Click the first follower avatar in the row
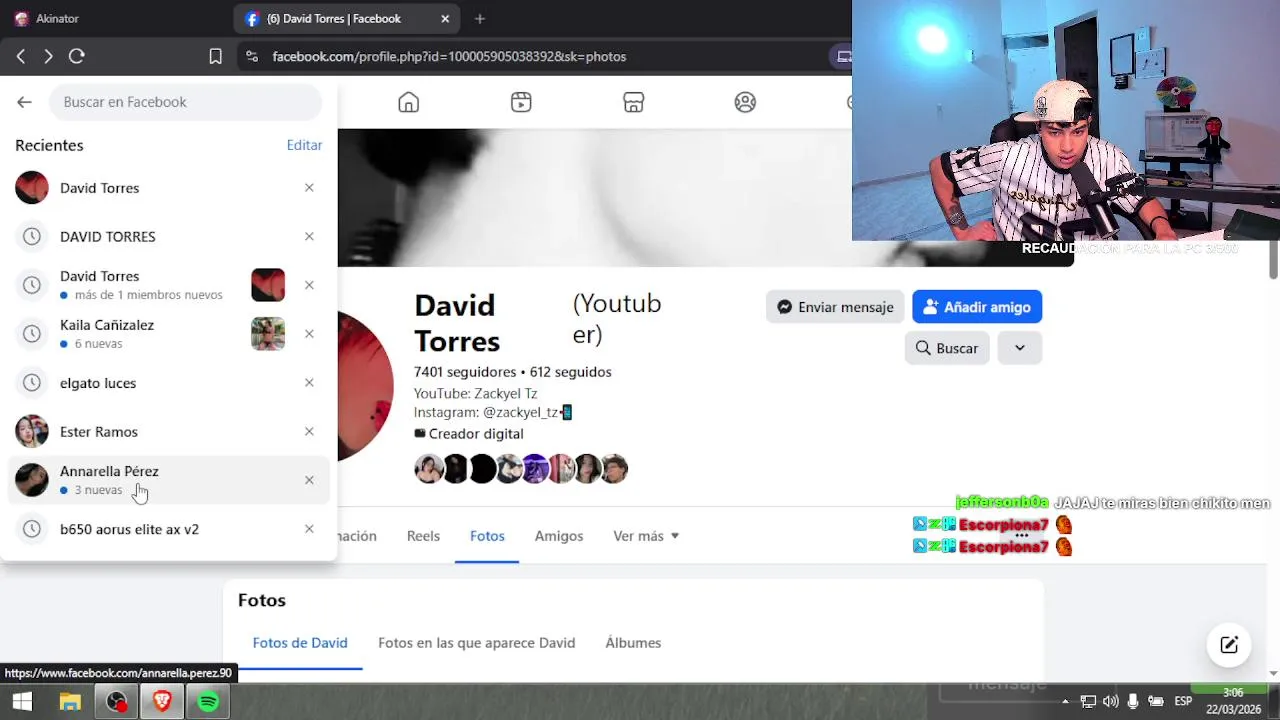 tap(429, 469)
